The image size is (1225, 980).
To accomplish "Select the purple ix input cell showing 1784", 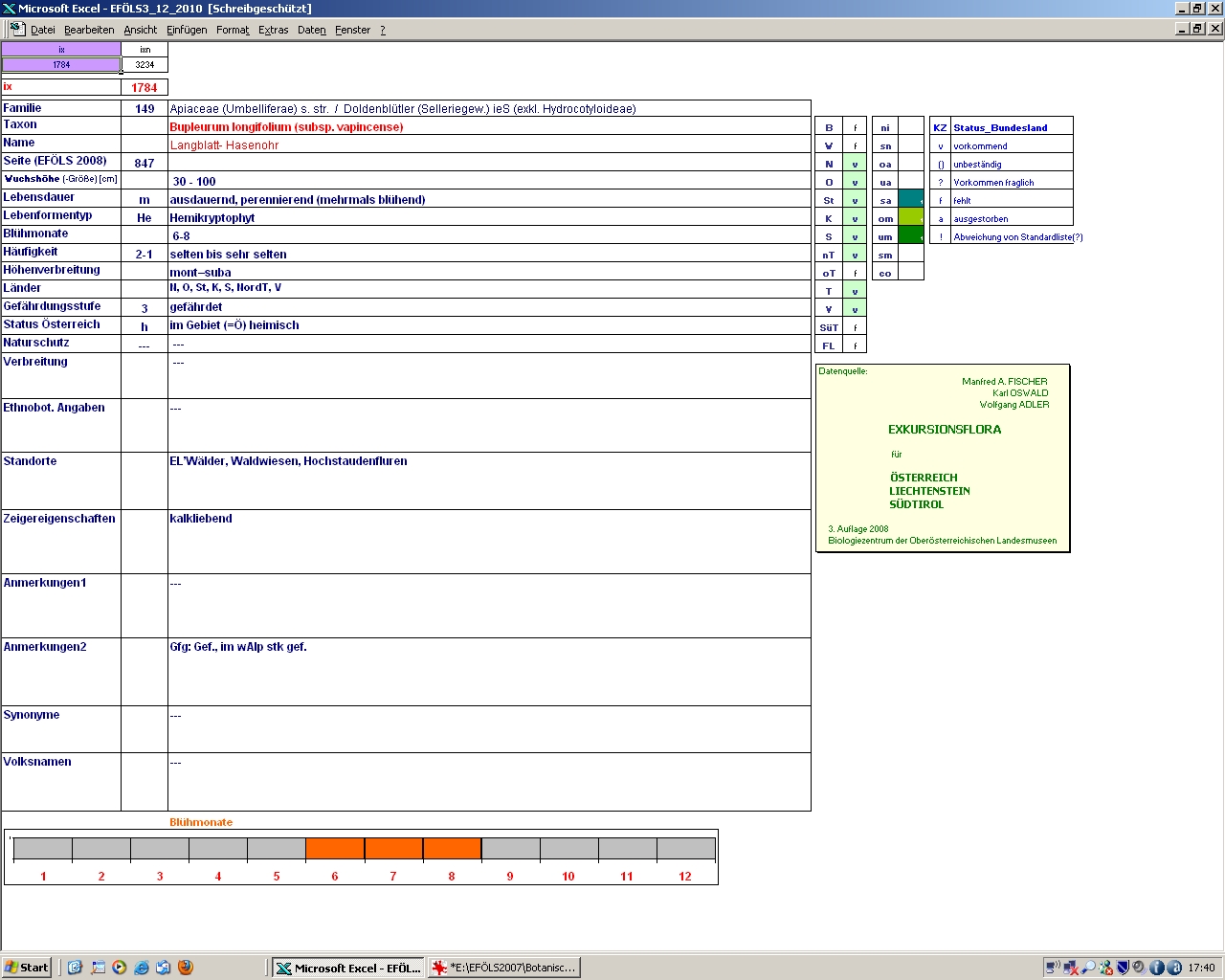I will pos(61,65).
